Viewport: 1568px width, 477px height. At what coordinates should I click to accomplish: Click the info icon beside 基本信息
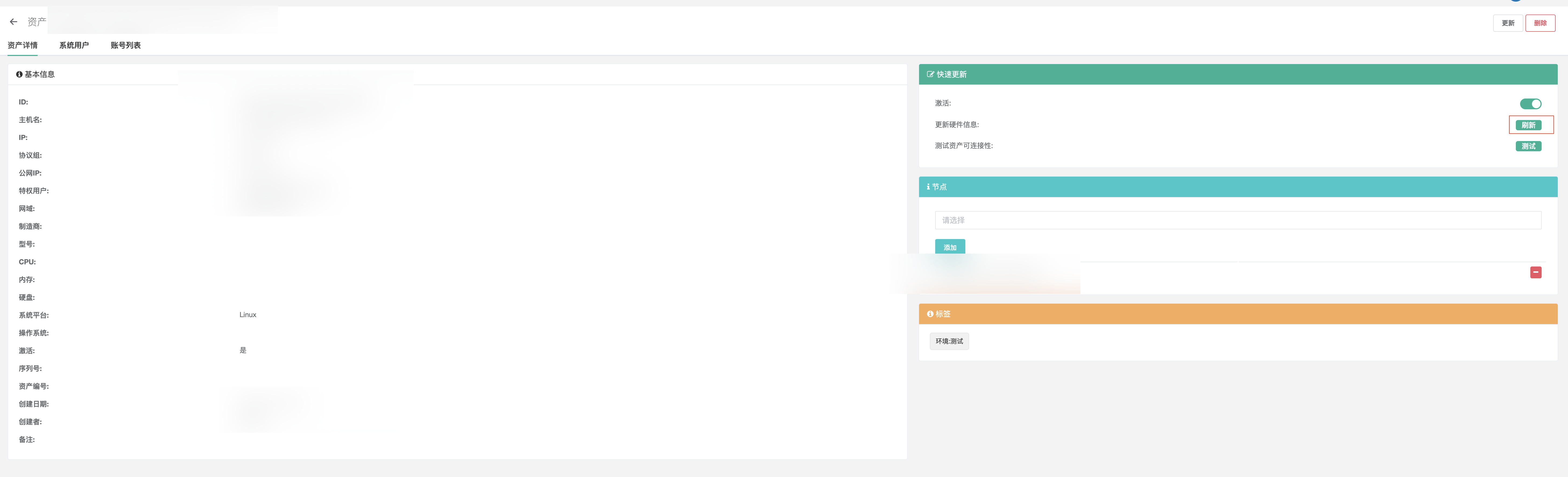(x=19, y=74)
